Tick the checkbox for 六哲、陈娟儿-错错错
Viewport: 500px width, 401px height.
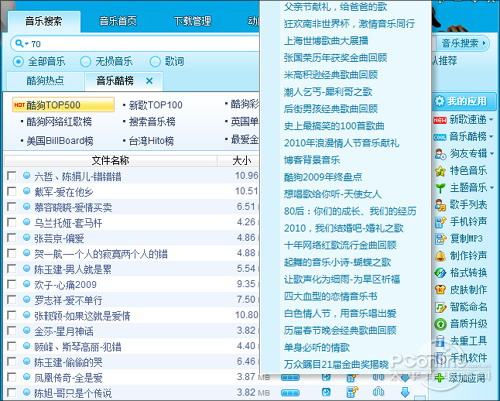point(12,176)
